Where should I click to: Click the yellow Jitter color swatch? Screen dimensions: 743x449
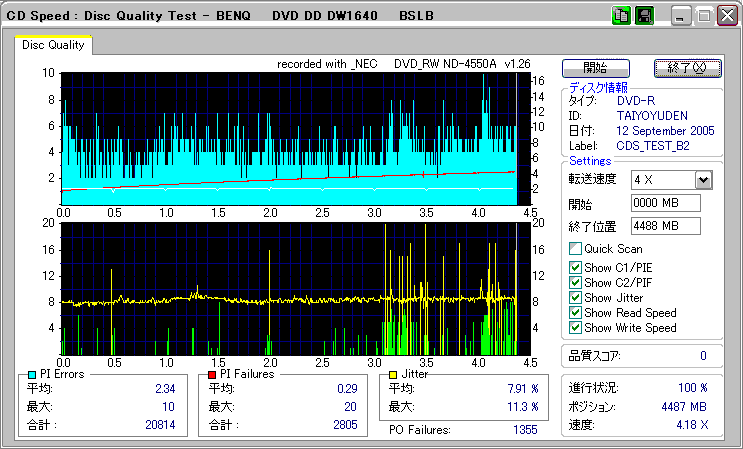(394, 375)
